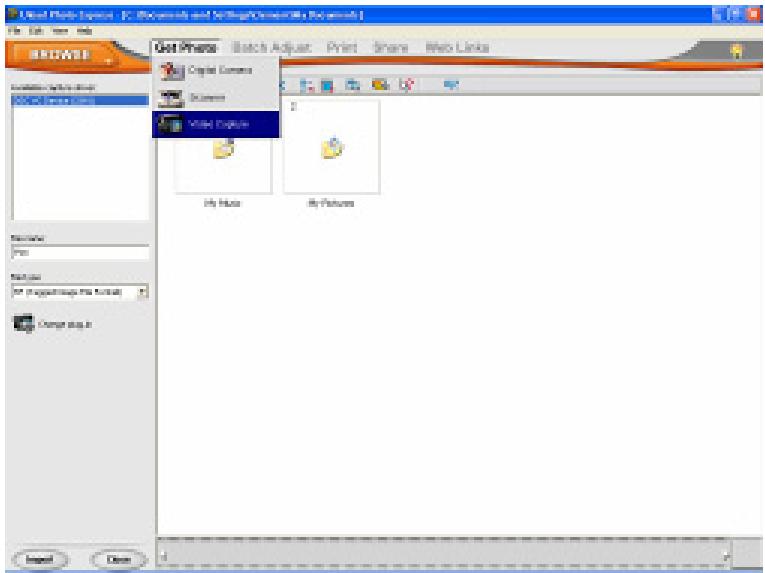This screenshot has width=765, height=573.
Task: Click the orange BROWSE button
Action: [60, 54]
